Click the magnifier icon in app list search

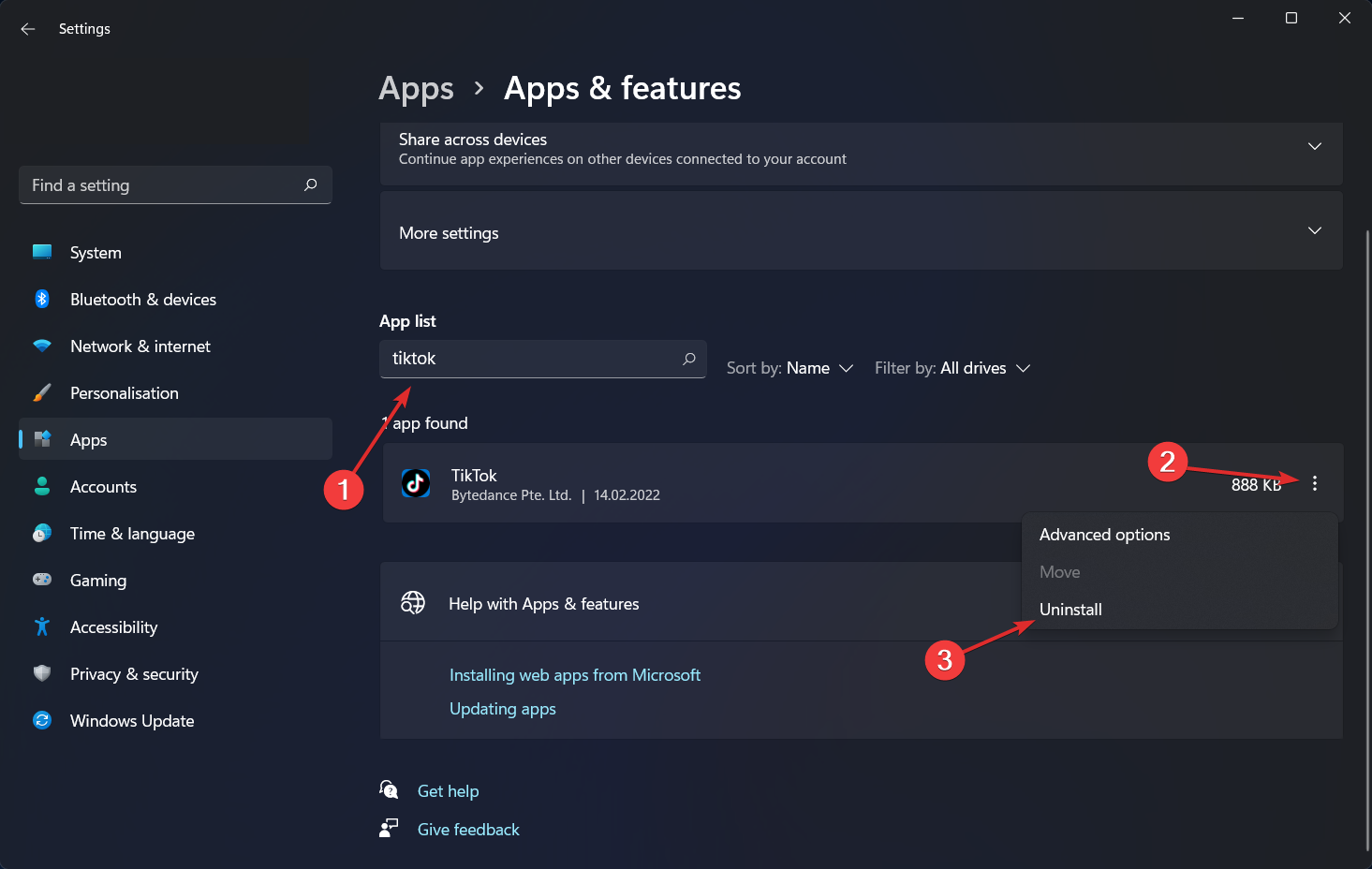[689, 359]
